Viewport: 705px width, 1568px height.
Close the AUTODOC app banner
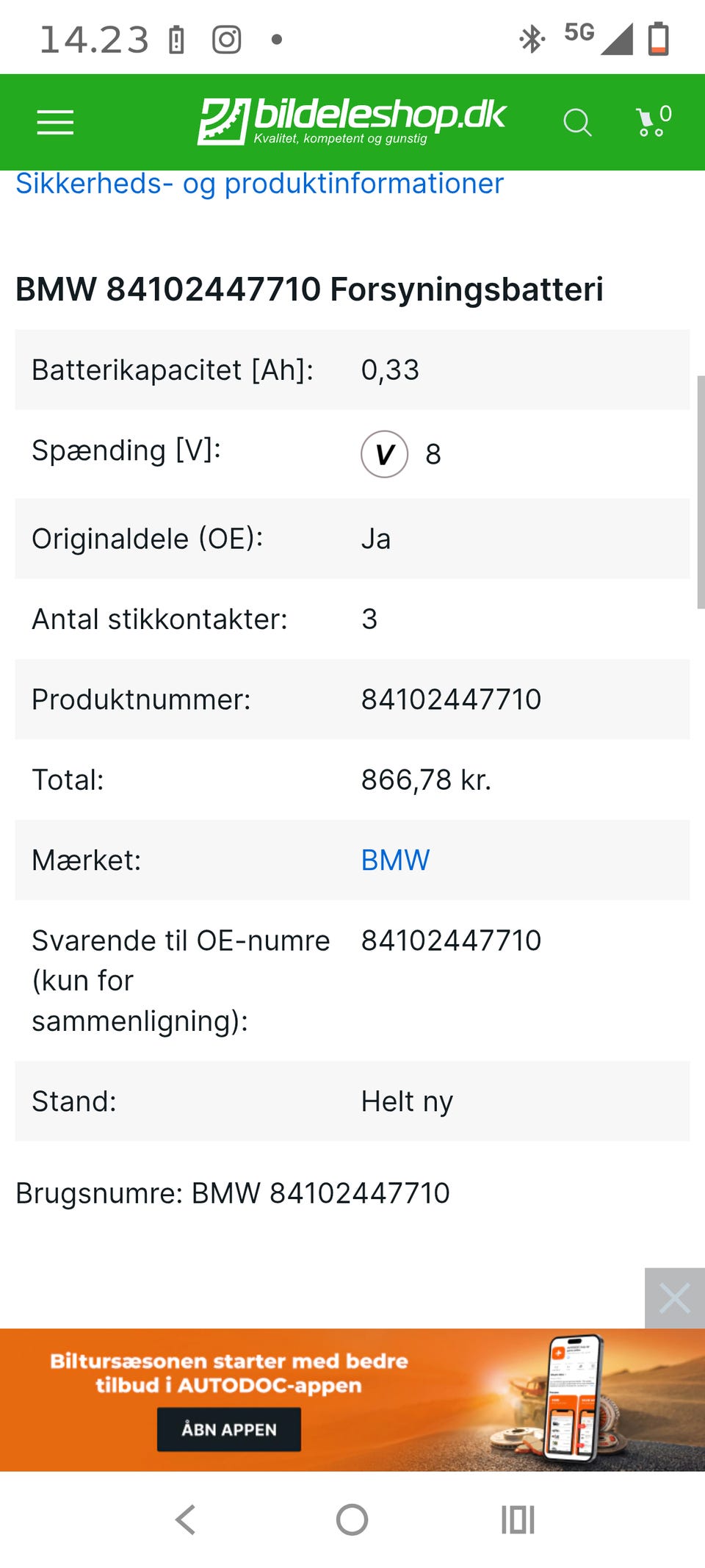(x=675, y=1298)
